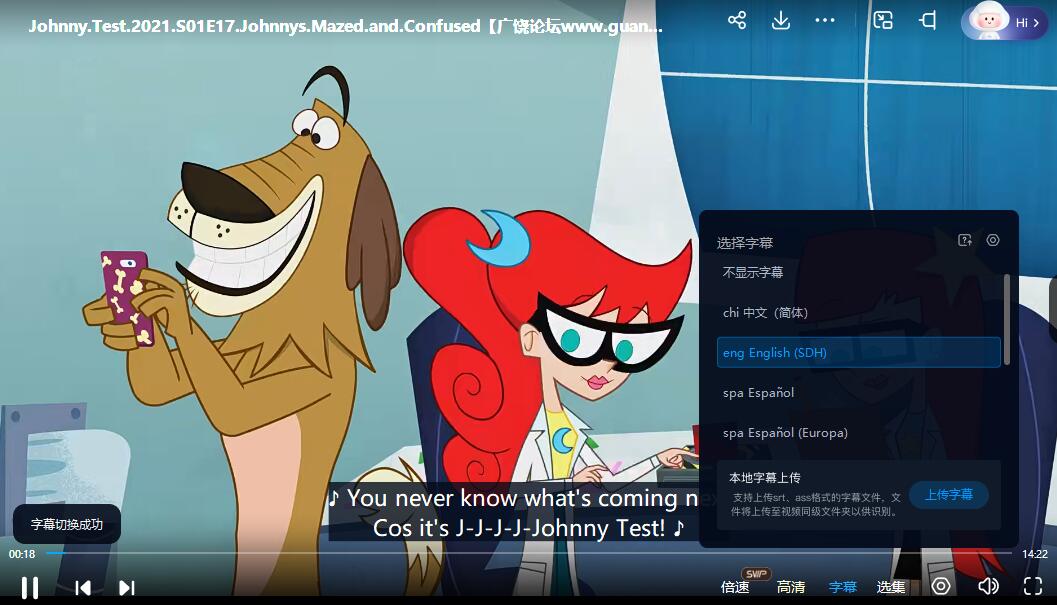Image resolution: width=1057 pixels, height=605 pixels.
Task: Switch to mini window playback mode
Action: click(x=883, y=20)
